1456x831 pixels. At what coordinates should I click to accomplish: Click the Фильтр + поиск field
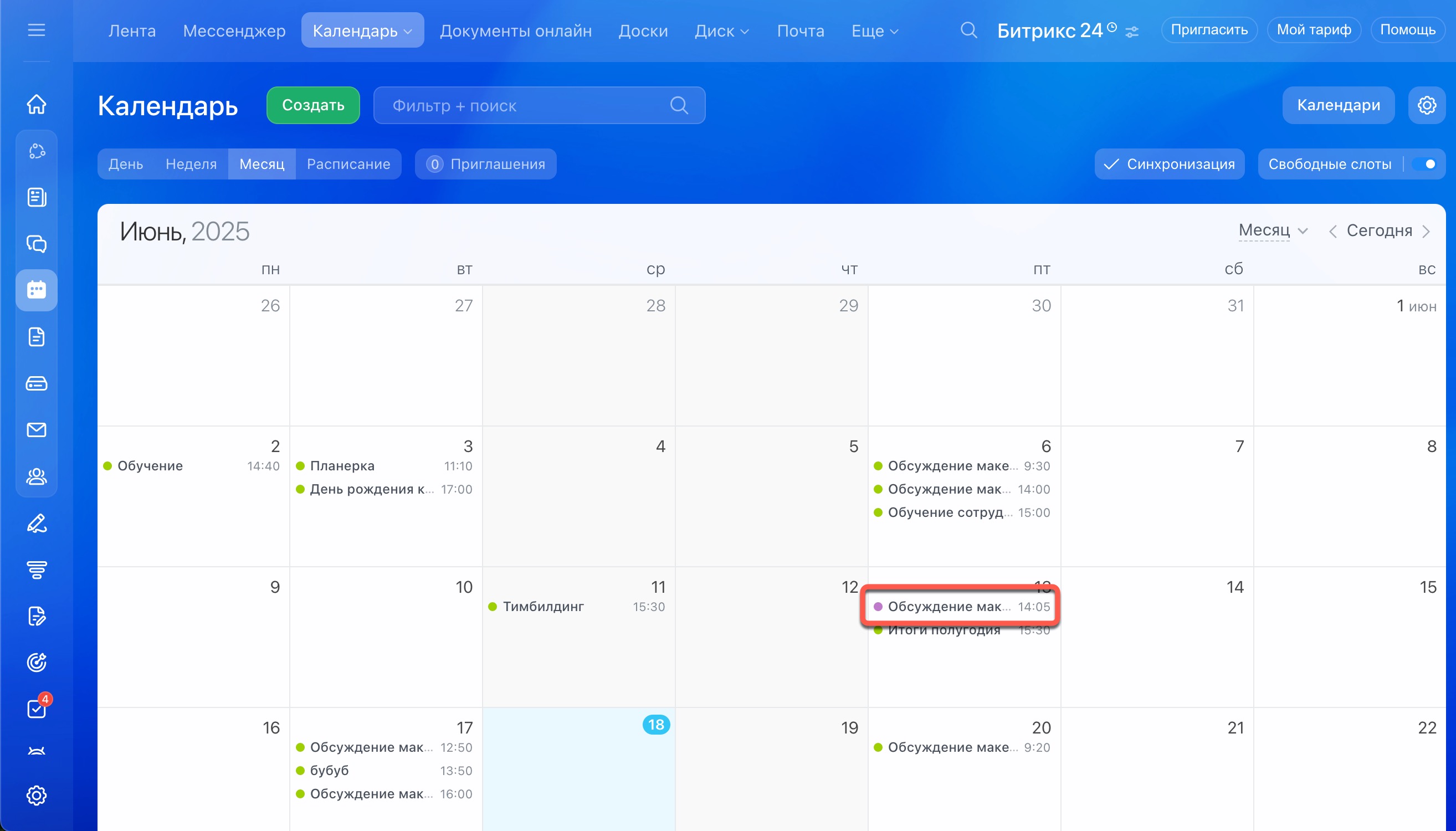pos(539,105)
